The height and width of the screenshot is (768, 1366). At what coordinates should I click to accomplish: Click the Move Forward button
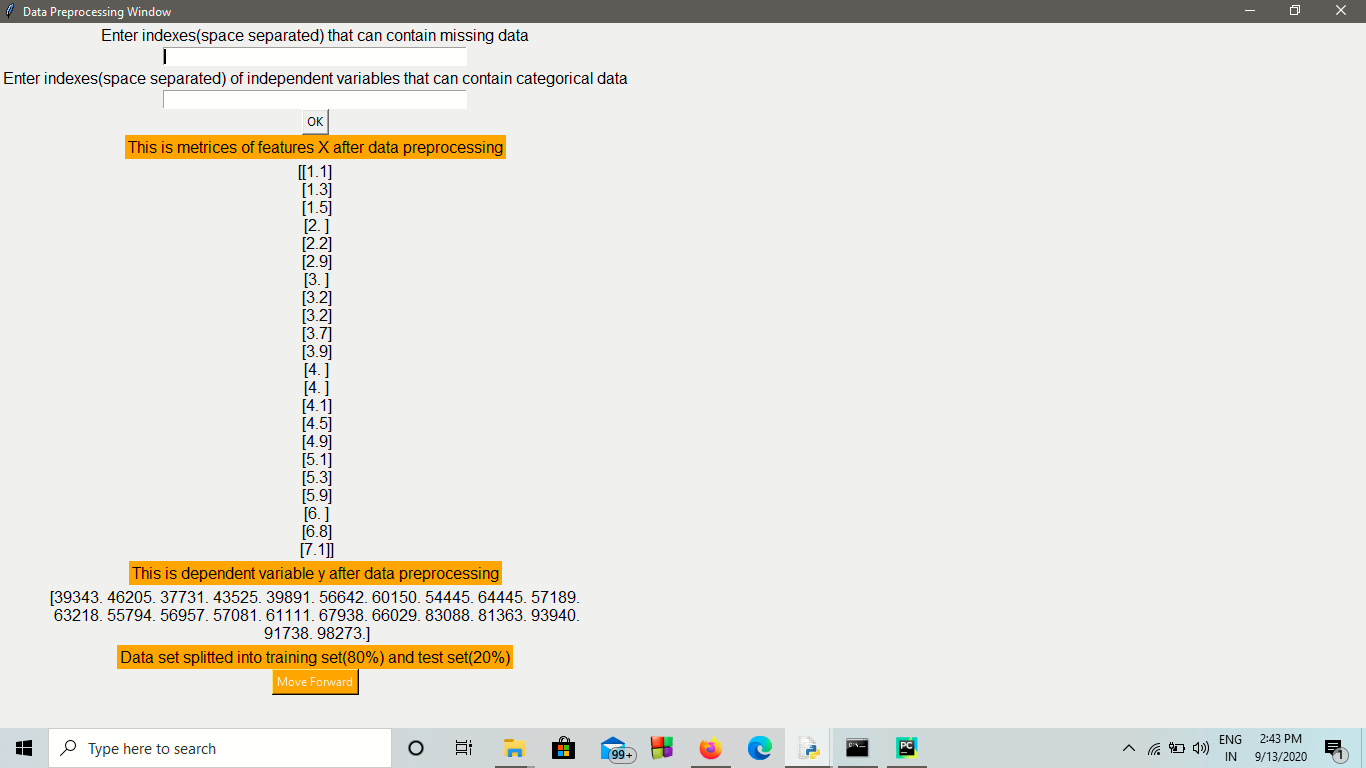pyautogui.click(x=315, y=682)
